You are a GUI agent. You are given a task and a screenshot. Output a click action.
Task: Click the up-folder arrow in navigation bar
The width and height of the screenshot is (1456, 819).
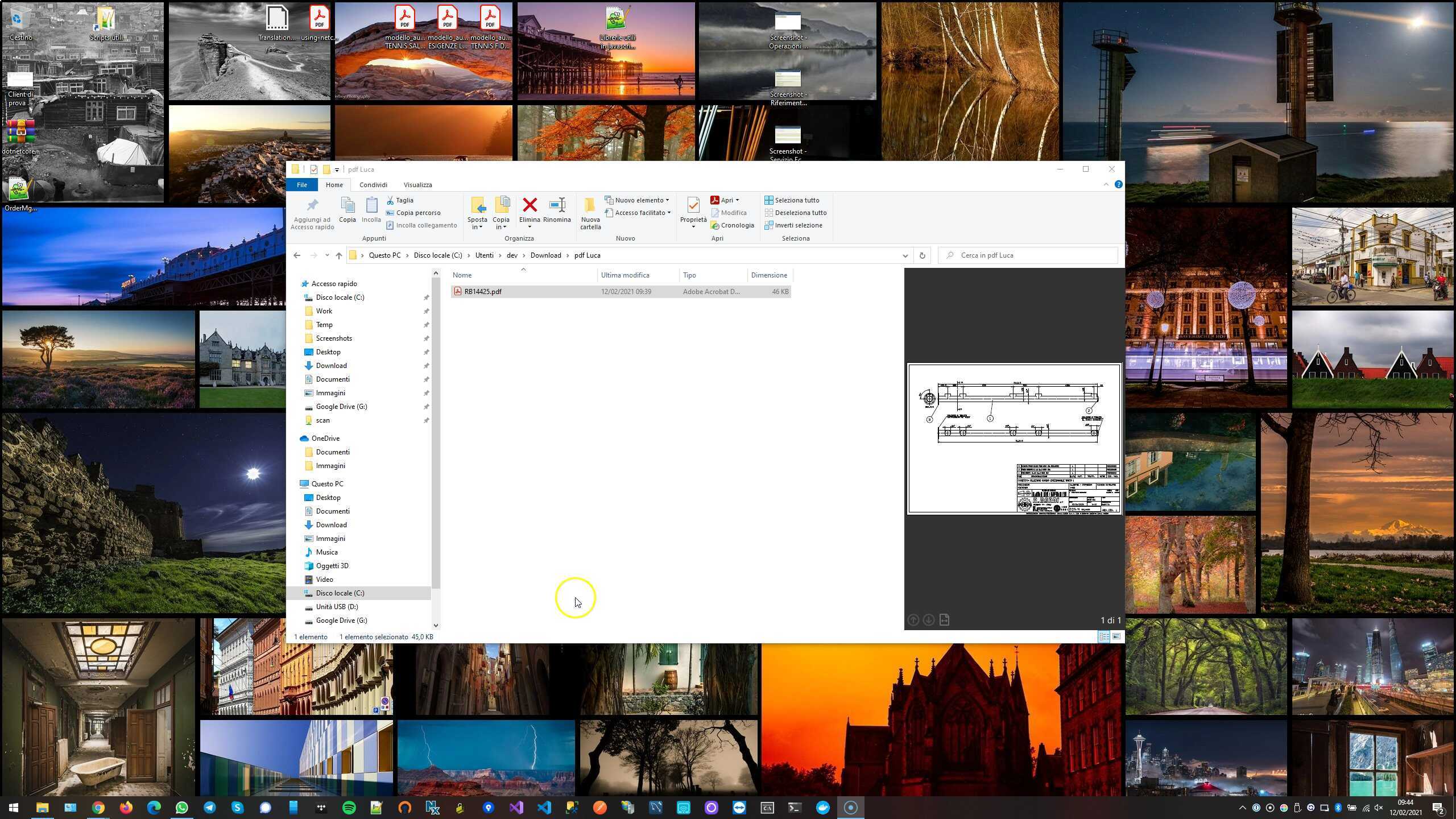(339, 255)
